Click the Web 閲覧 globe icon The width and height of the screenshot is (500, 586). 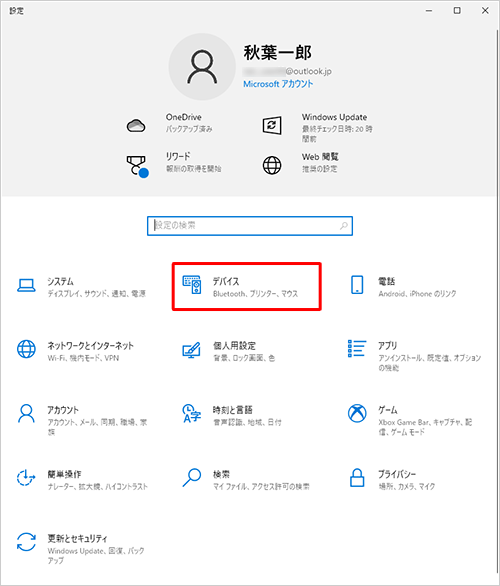coord(272,165)
